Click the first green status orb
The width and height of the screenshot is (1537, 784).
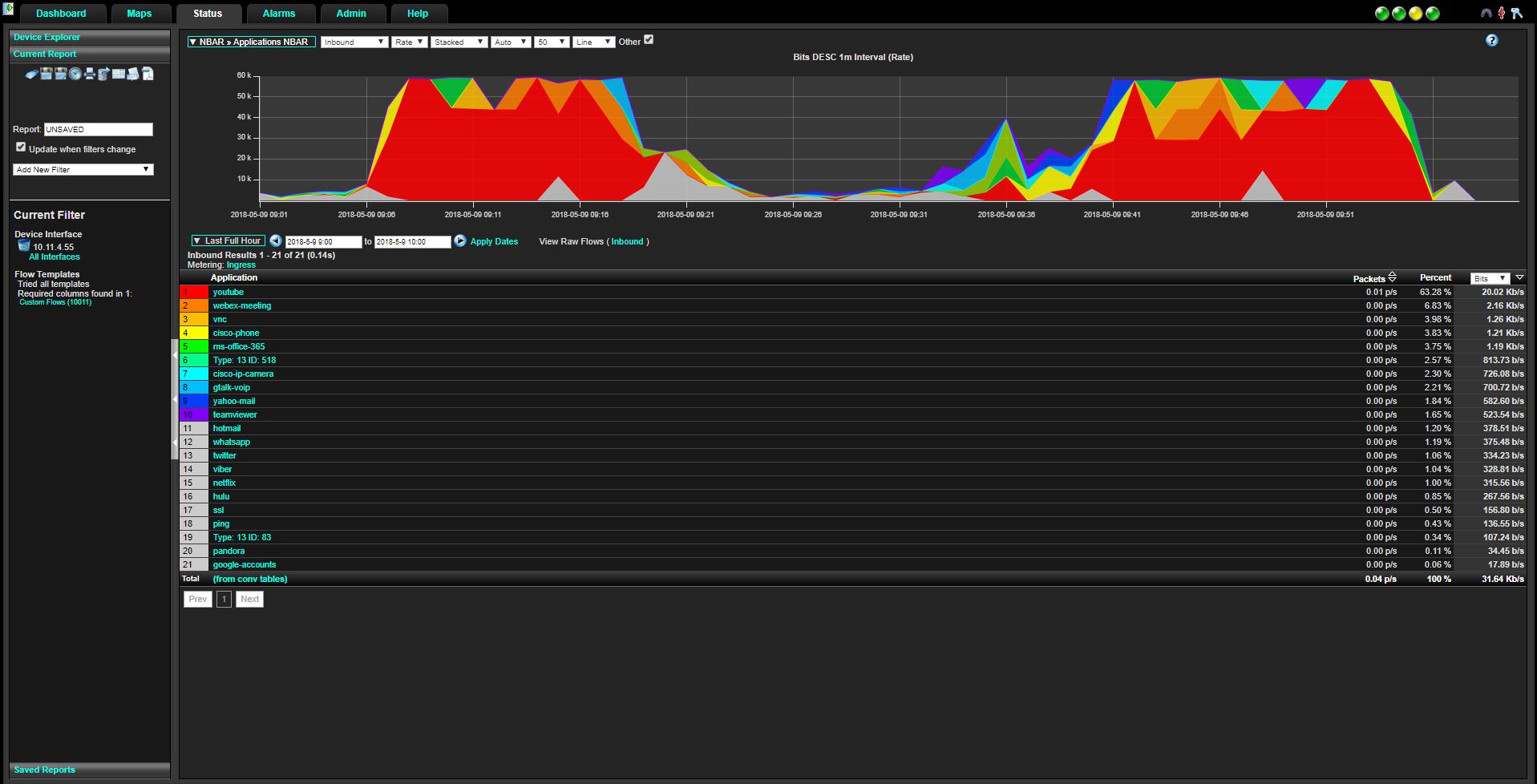click(x=1382, y=14)
